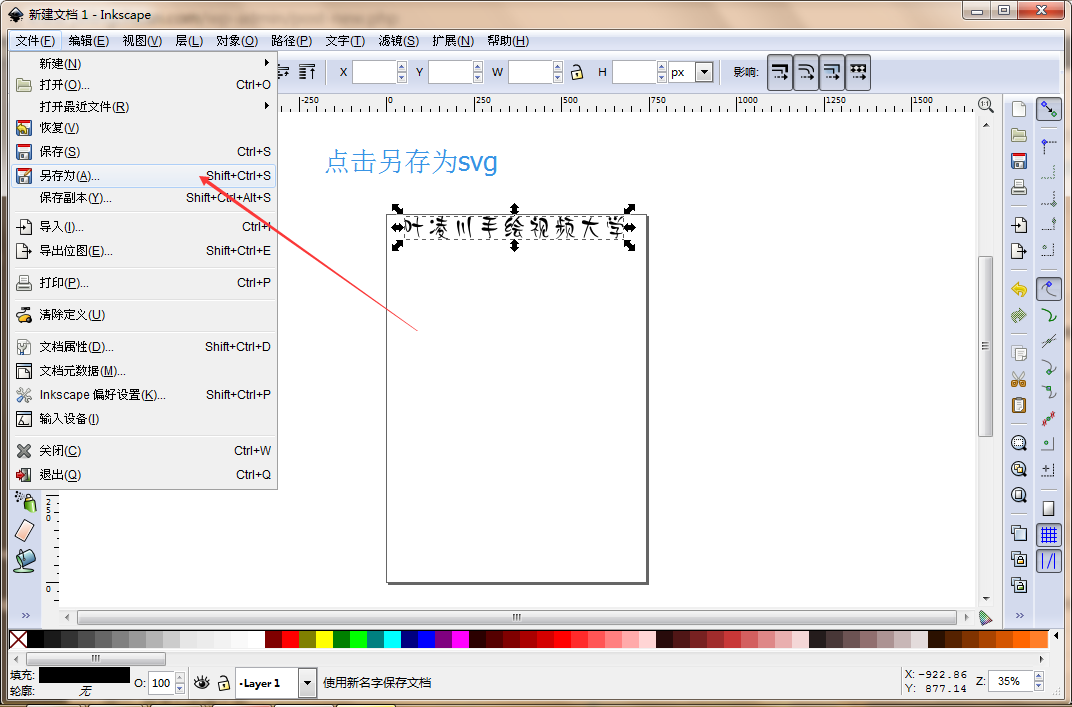
Task: Click the undo arrow icon in right toolbar
Action: pos(1019,289)
